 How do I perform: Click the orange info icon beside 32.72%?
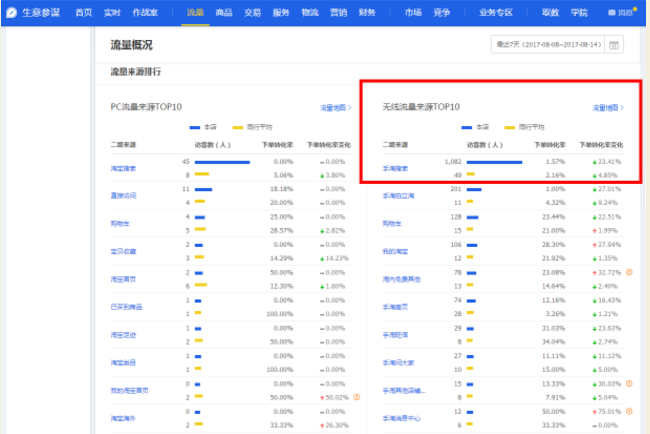(629, 272)
